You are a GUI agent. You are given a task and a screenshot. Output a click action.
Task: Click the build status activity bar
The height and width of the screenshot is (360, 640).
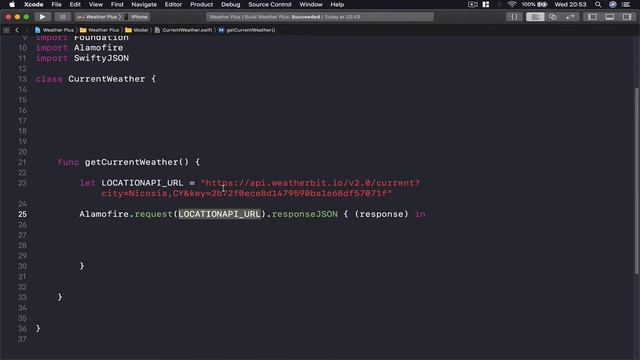[x=320, y=17]
